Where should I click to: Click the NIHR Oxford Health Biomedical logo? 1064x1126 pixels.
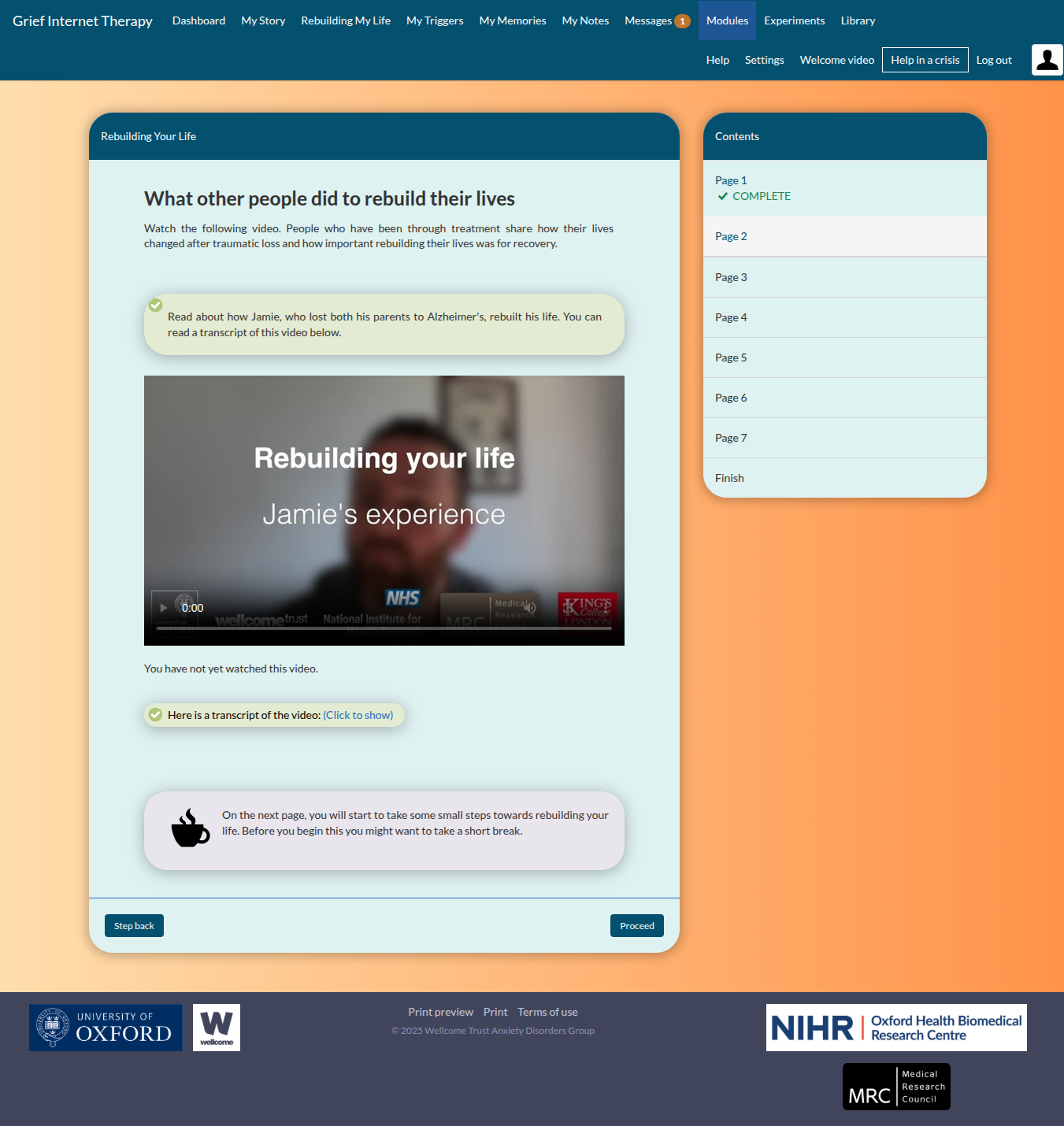pyautogui.click(x=896, y=1028)
